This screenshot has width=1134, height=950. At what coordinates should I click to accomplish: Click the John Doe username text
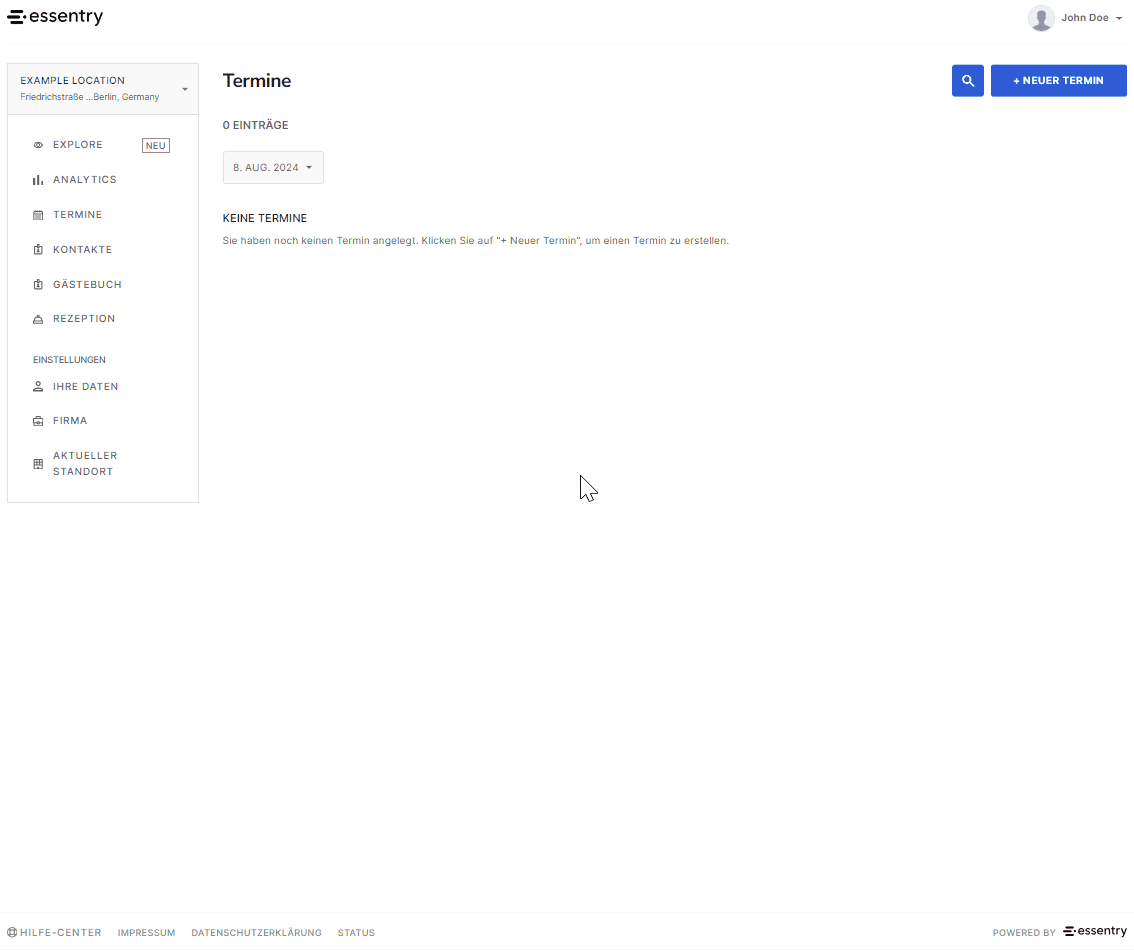click(1085, 18)
